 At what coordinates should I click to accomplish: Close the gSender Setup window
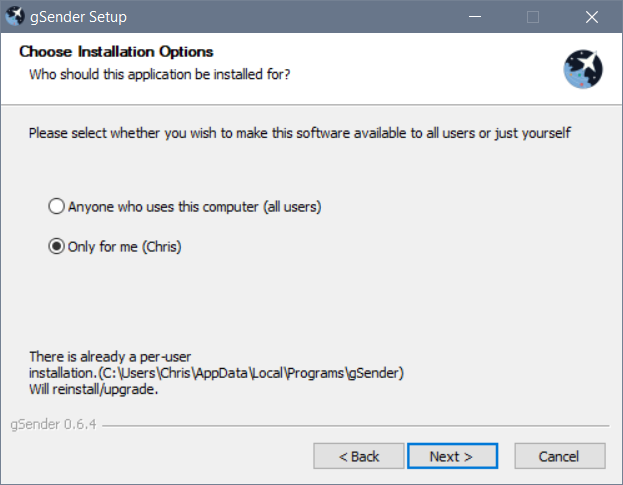click(x=592, y=17)
